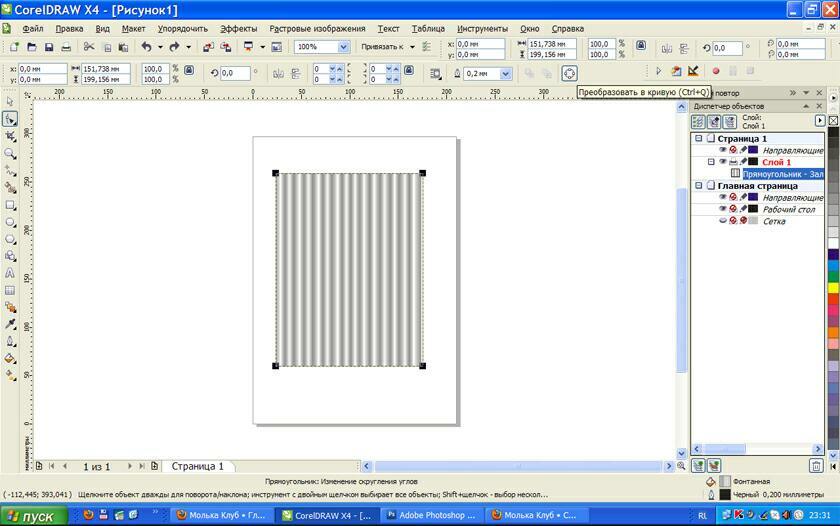Open the Эффекты menu

pos(238,29)
